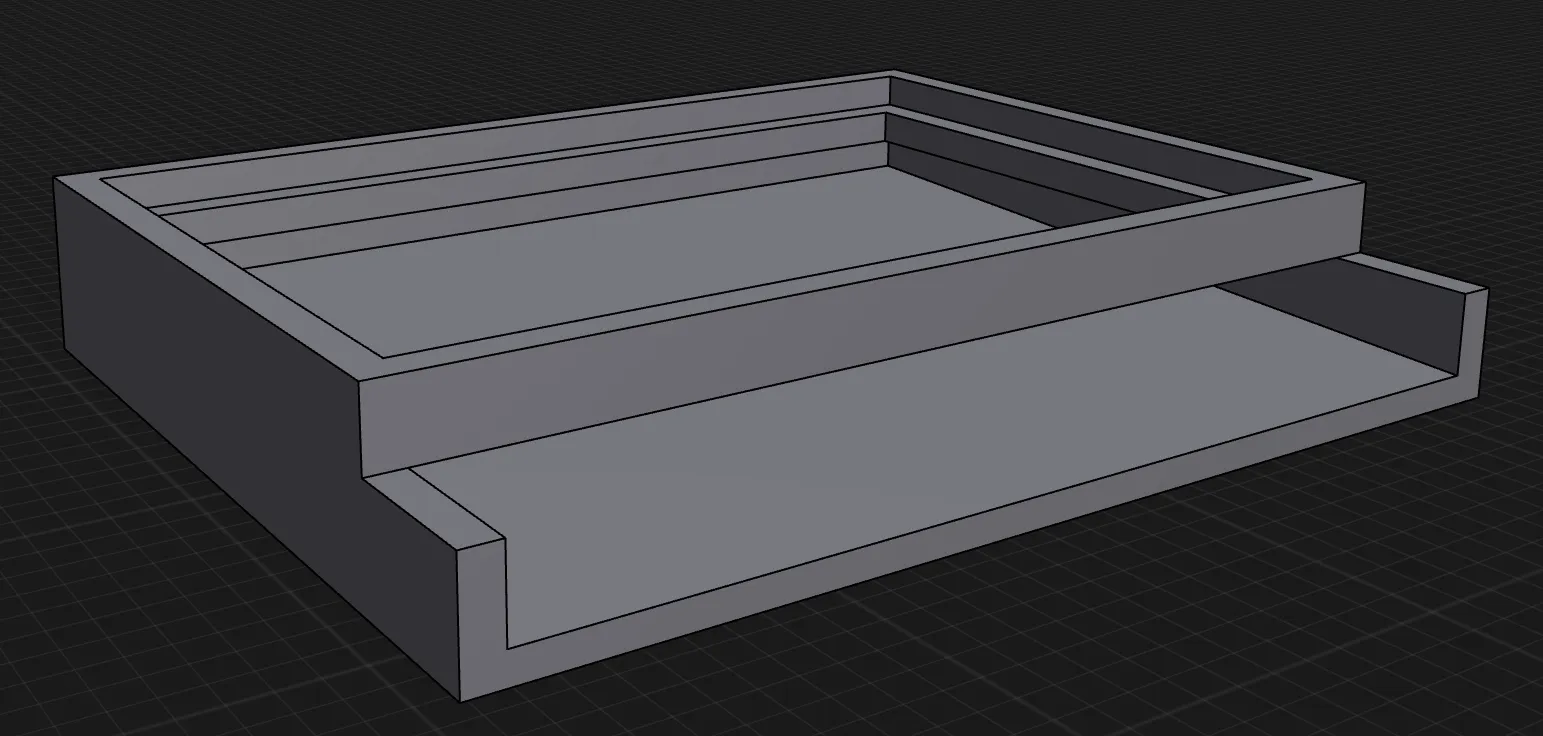This screenshot has height=736, width=1543.
Task: Select the upper tray's long front wall face
Action: pyautogui.click(x=860, y=330)
